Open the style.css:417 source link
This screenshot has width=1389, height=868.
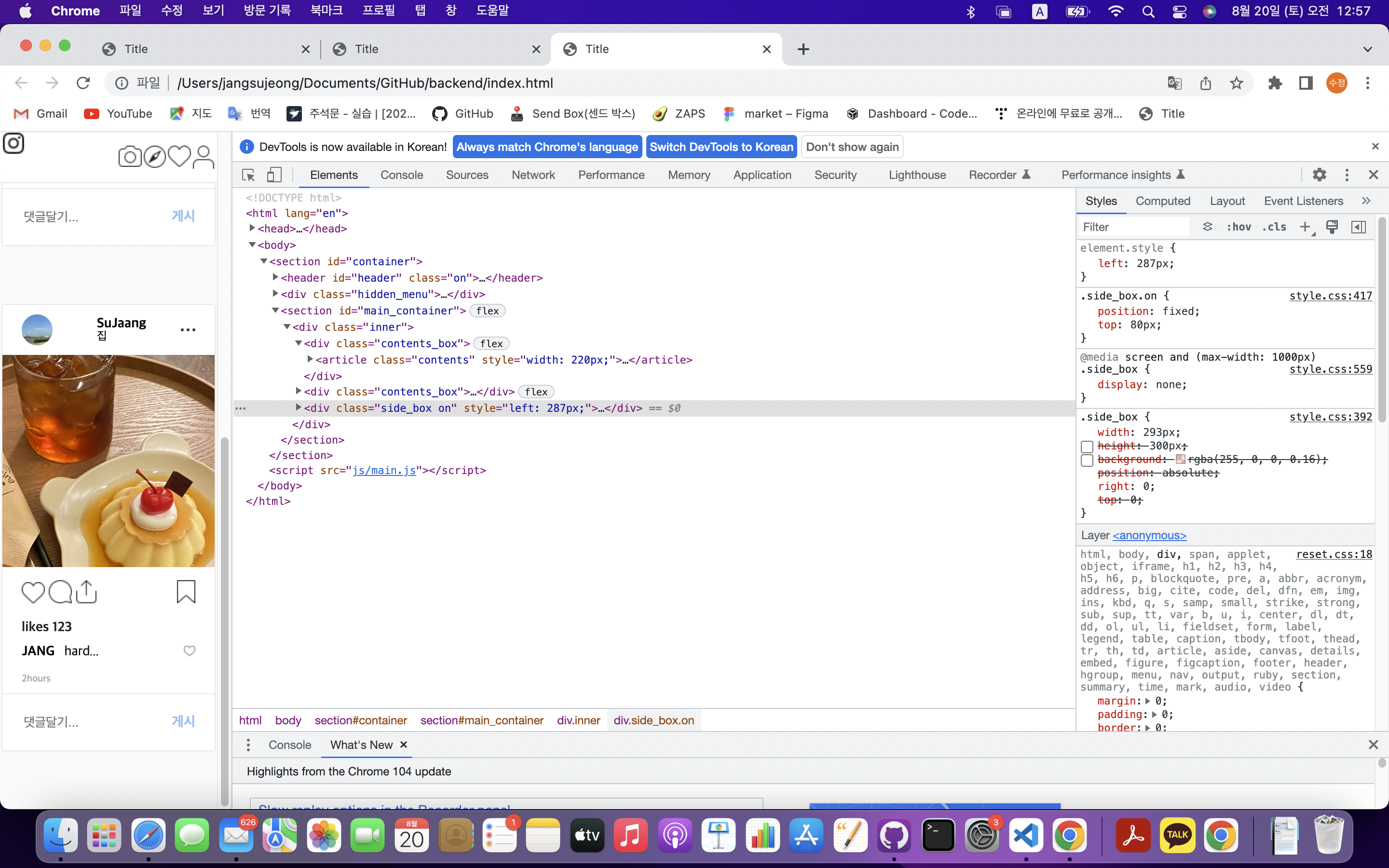[x=1331, y=296]
